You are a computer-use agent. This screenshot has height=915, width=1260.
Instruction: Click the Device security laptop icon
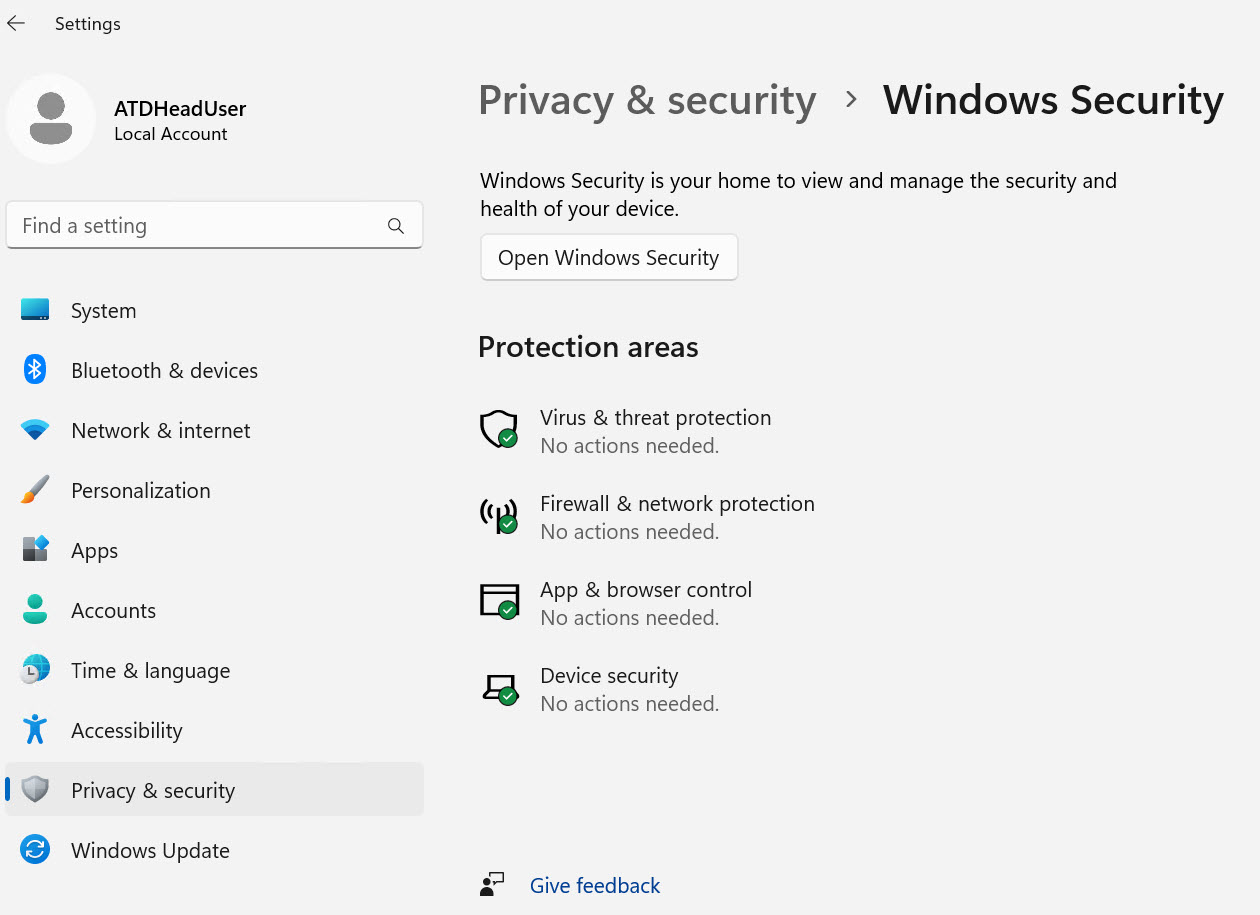[499, 689]
